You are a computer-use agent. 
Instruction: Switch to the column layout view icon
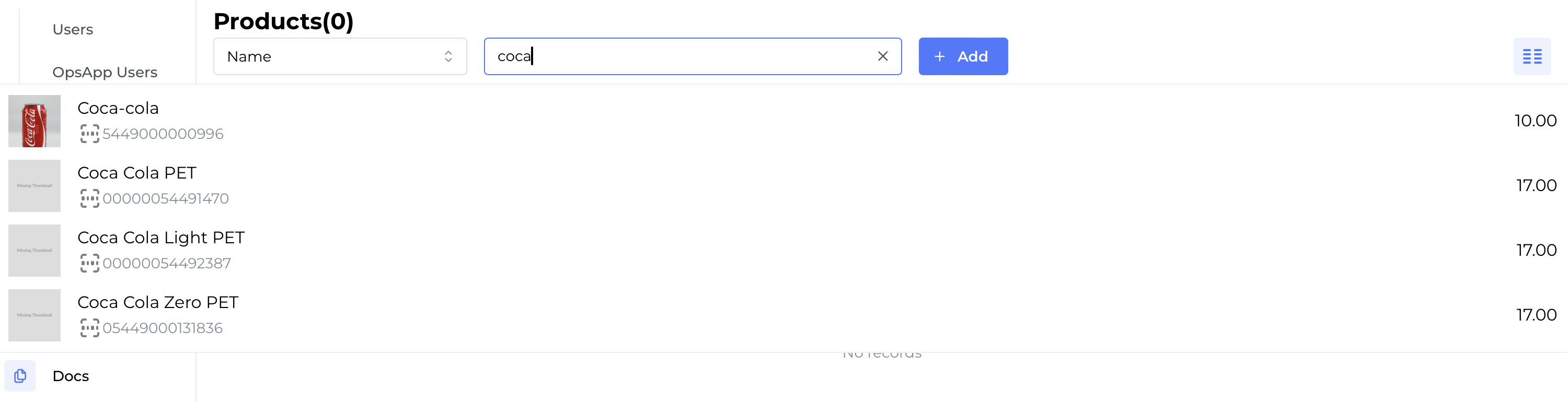tap(1531, 56)
